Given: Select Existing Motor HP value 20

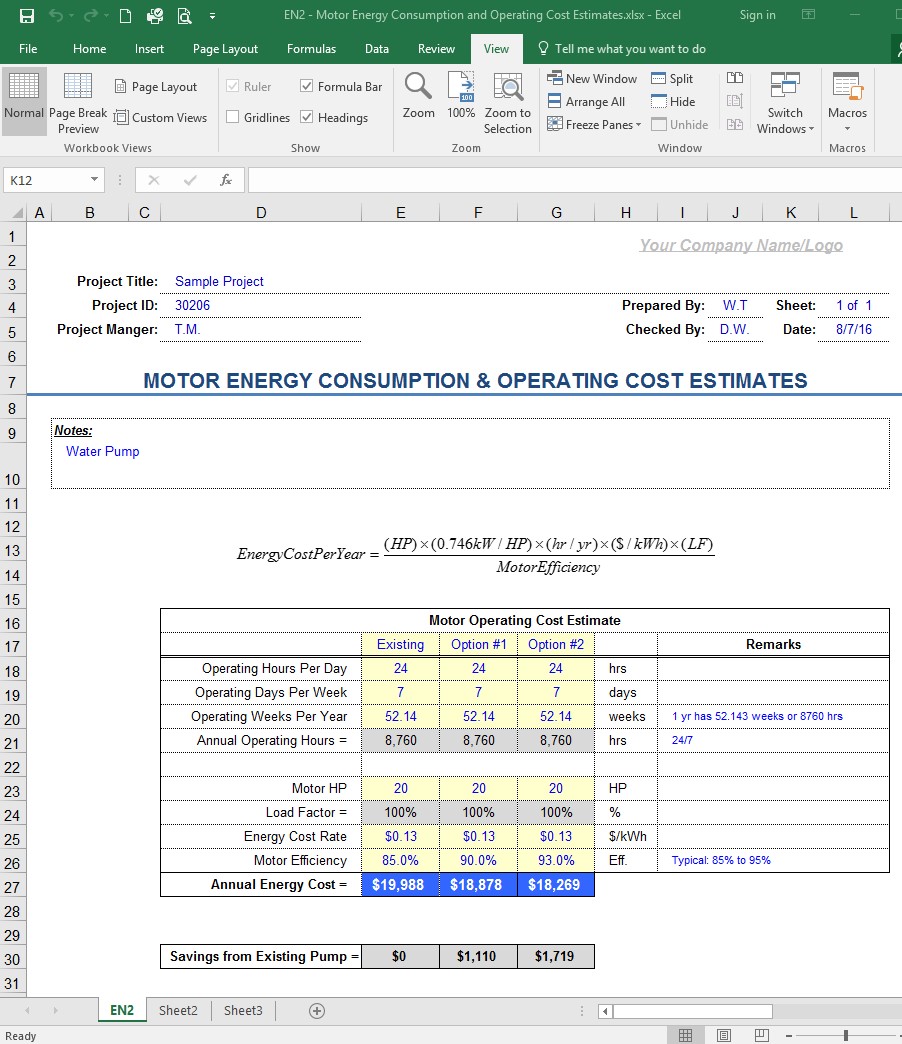Looking at the screenshot, I should 400,788.
